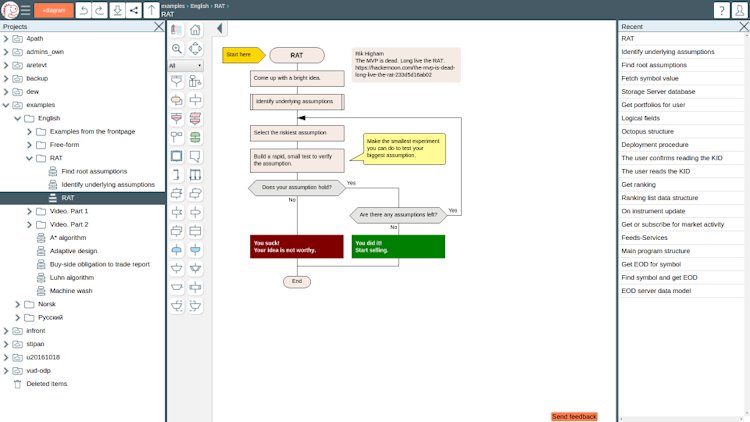Expand 'Examples from the frontpage' folder
The image size is (750, 422).
click(x=29, y=132)
